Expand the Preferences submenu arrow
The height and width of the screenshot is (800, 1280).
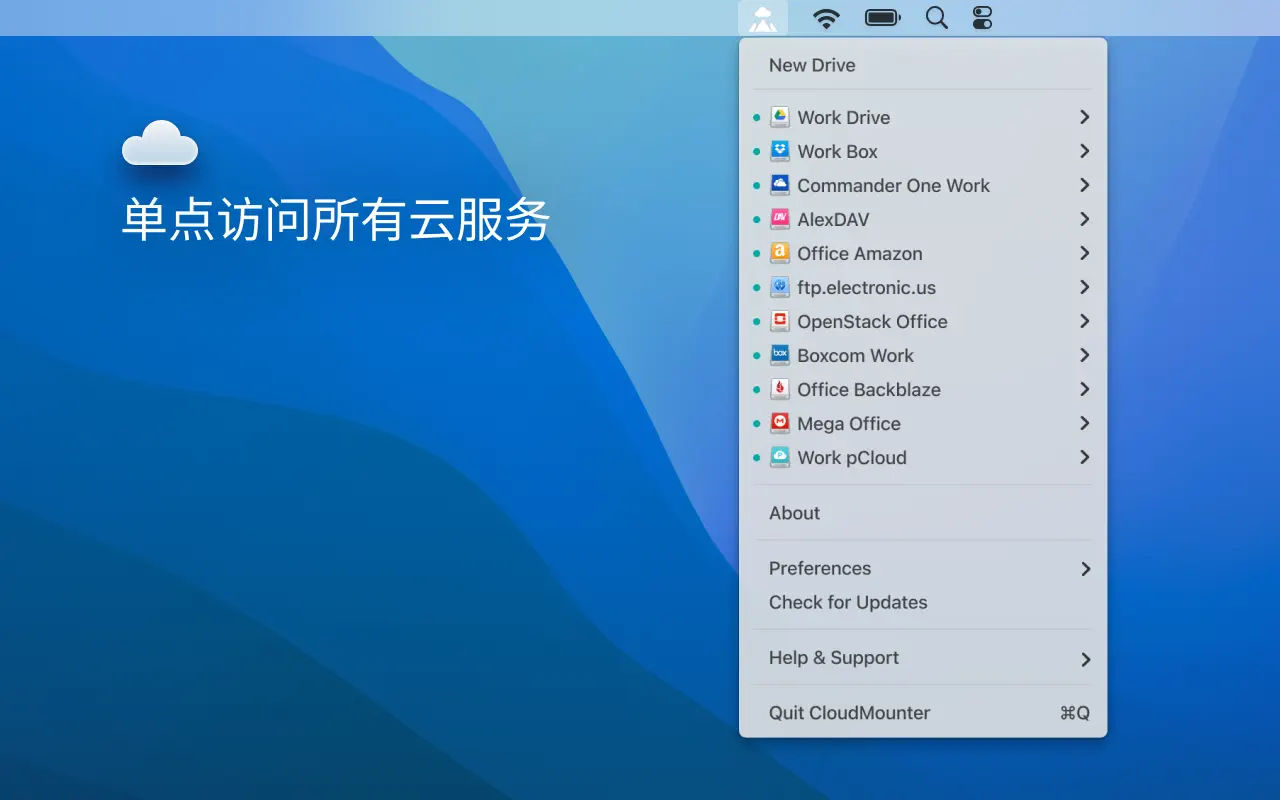(1085, 569)
